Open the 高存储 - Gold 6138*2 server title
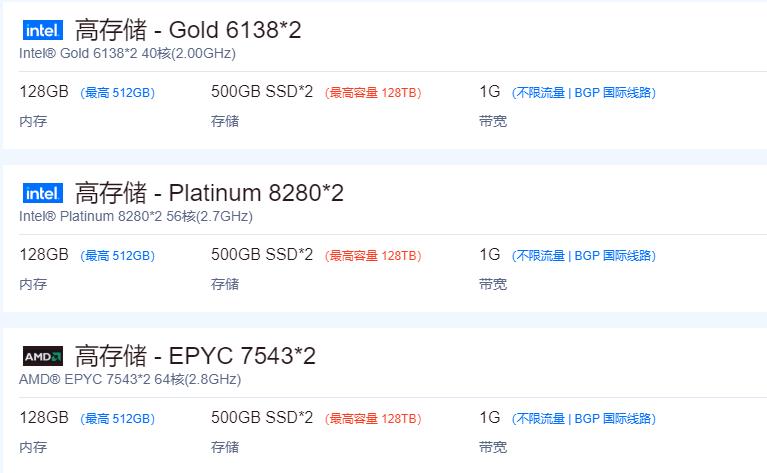Image resolution: width=767 pixels, height=473 pixels. [x=188, y=30]
